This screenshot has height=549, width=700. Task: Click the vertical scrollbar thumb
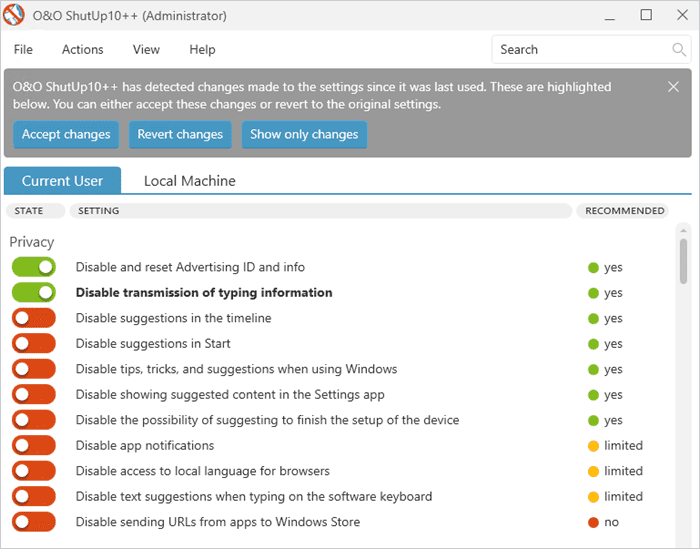[x=683, y=261]
